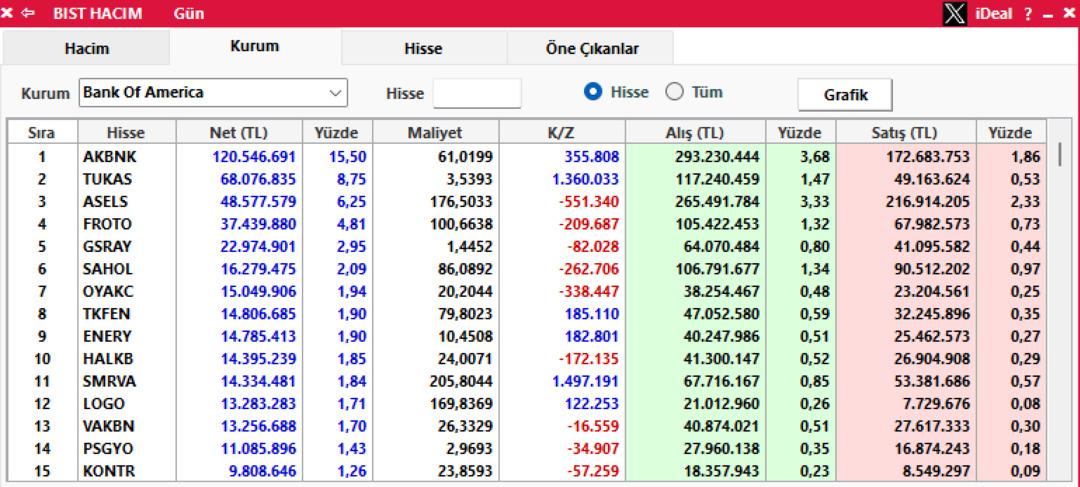Sort by the Alış (TL) column header
This screenshot has width=1080, height=487.
[x=696, y=133]
